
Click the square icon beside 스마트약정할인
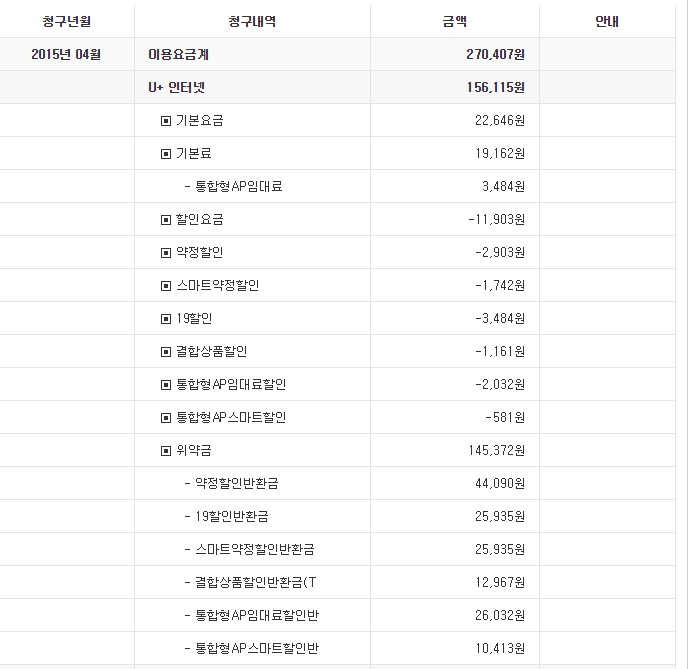point(166,286)
